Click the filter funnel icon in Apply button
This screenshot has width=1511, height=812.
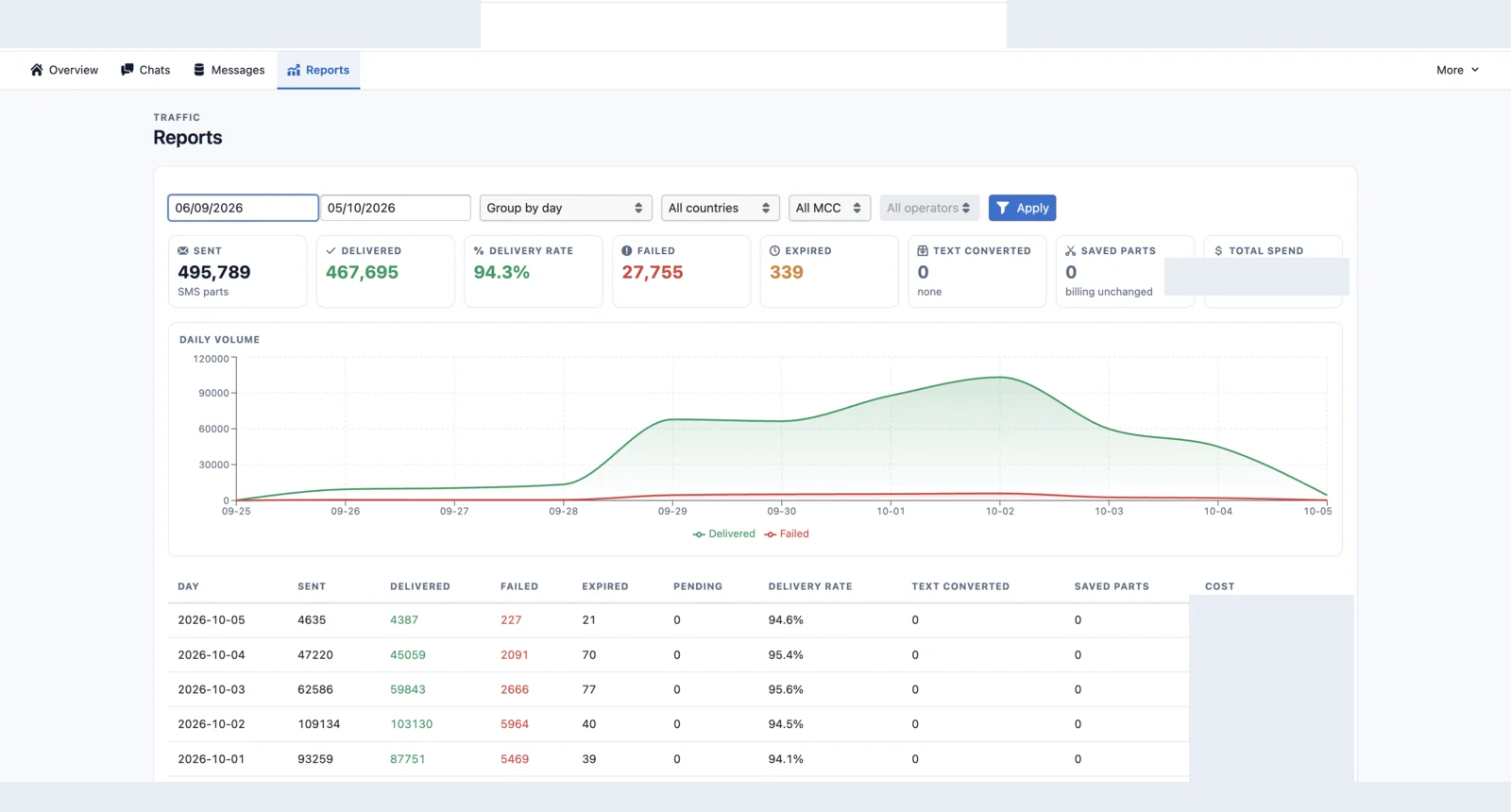1003,208
